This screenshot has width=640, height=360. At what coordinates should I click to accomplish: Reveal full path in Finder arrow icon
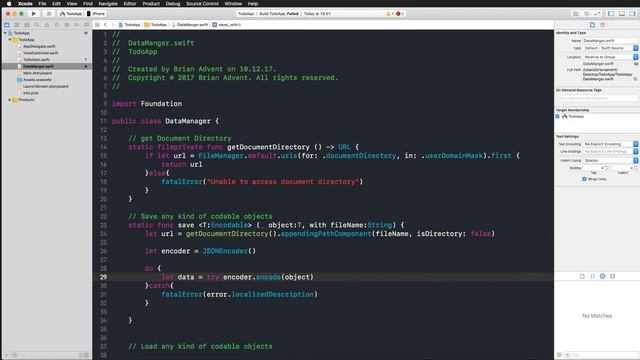(636, 79)
